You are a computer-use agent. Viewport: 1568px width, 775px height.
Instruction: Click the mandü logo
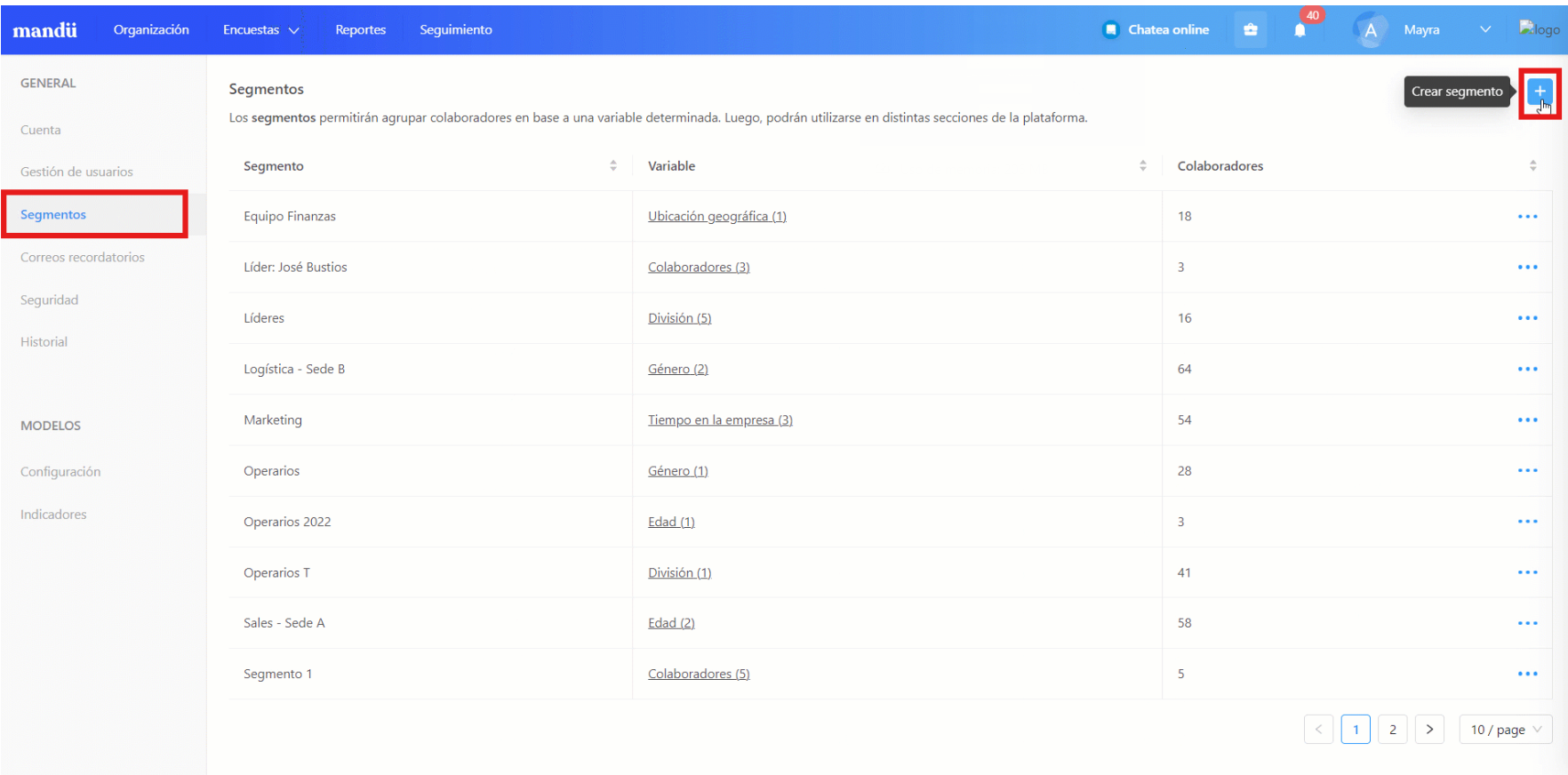coord(44,30)
